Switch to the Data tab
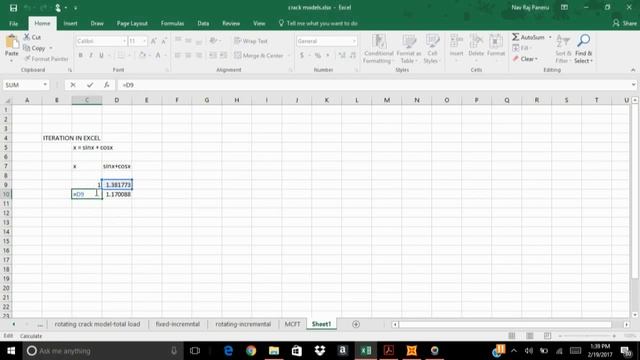The height and width of the screenshot is (360, 640). [x=203, y=24]
